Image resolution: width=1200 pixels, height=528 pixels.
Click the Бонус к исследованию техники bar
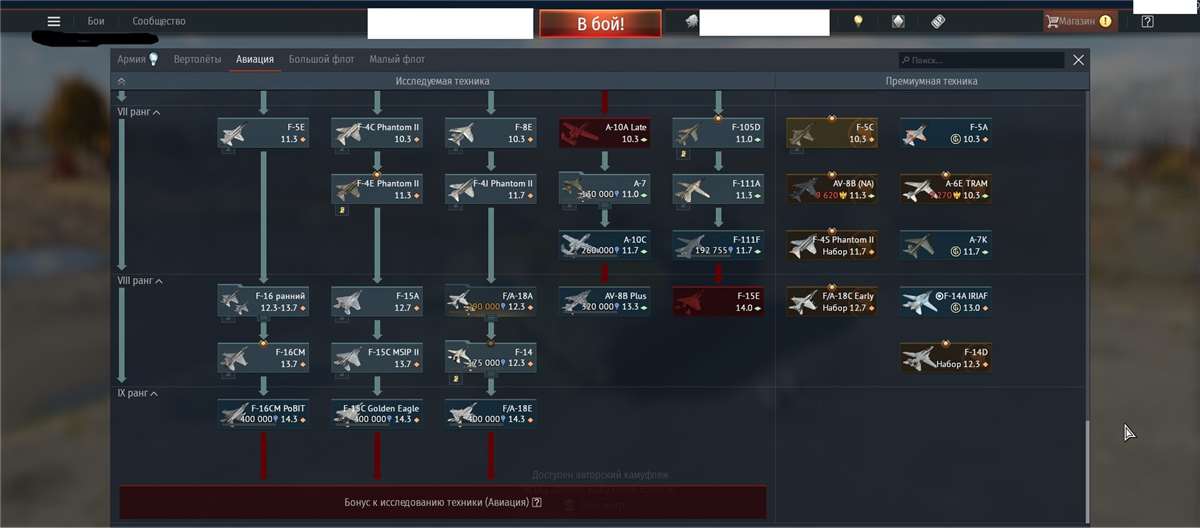tap(443, 502)
